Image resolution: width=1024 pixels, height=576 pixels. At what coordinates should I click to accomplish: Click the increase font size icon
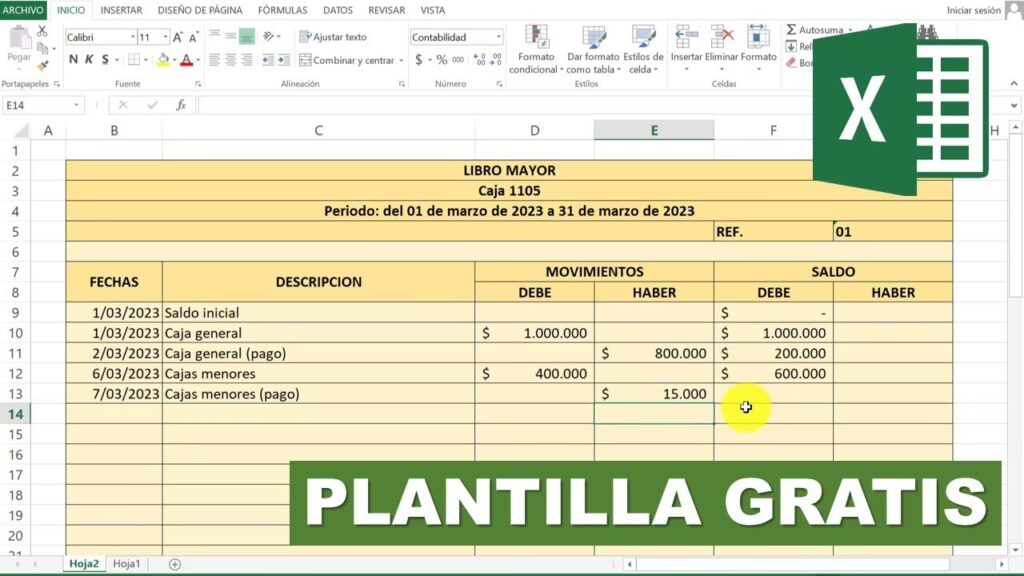[x=178, y=37]
